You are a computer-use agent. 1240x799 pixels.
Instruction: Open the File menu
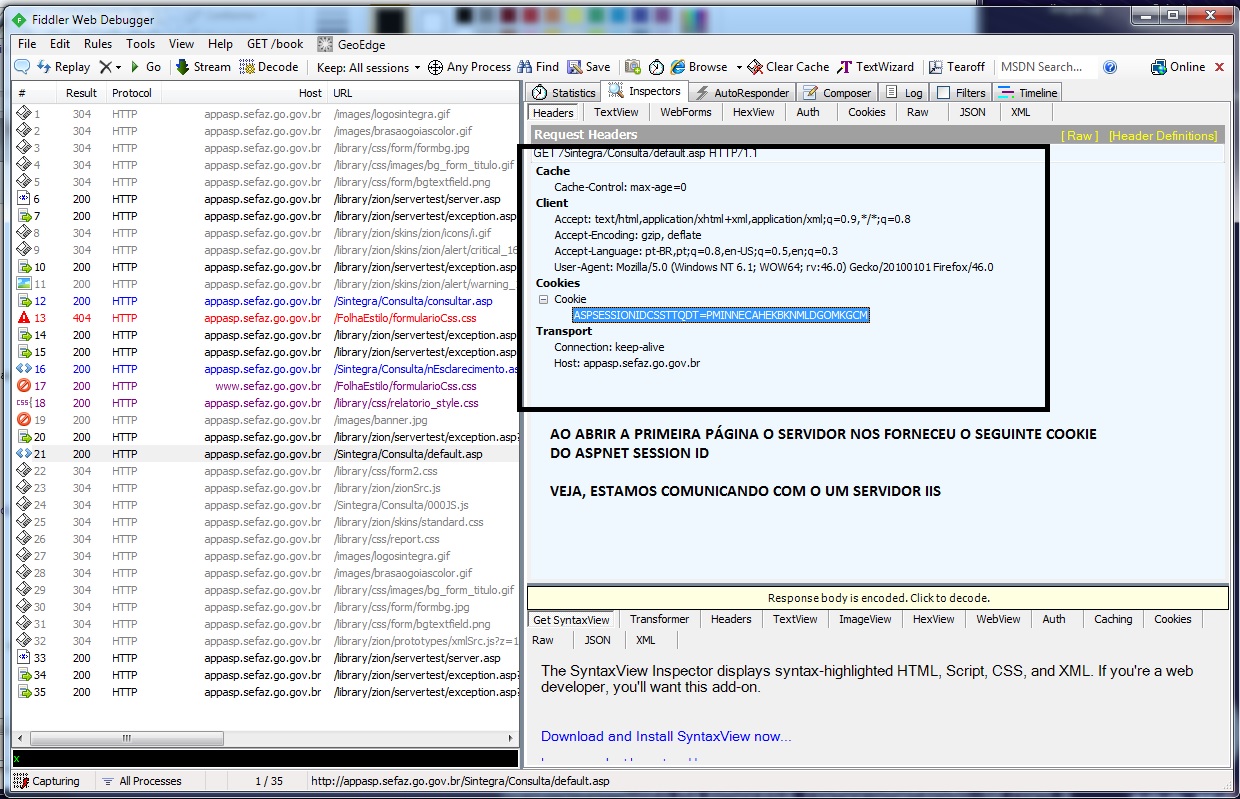pyautogui.click(x=27, y=44)
